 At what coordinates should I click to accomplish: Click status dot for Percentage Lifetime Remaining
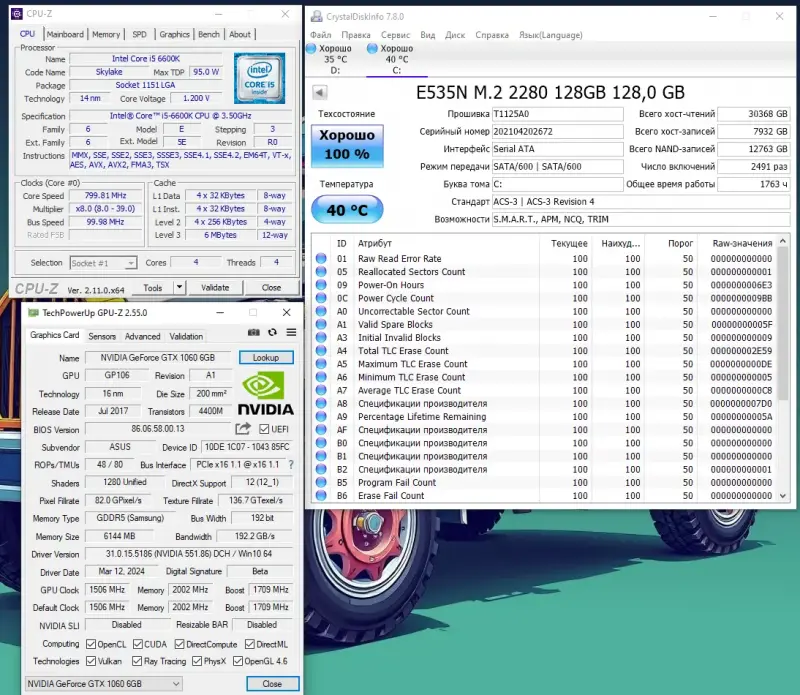click(x=321, y=416)
